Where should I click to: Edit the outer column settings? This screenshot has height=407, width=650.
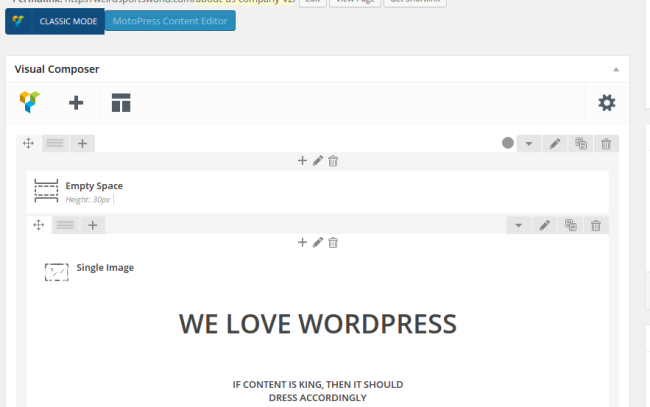click(x=318, y=161)
